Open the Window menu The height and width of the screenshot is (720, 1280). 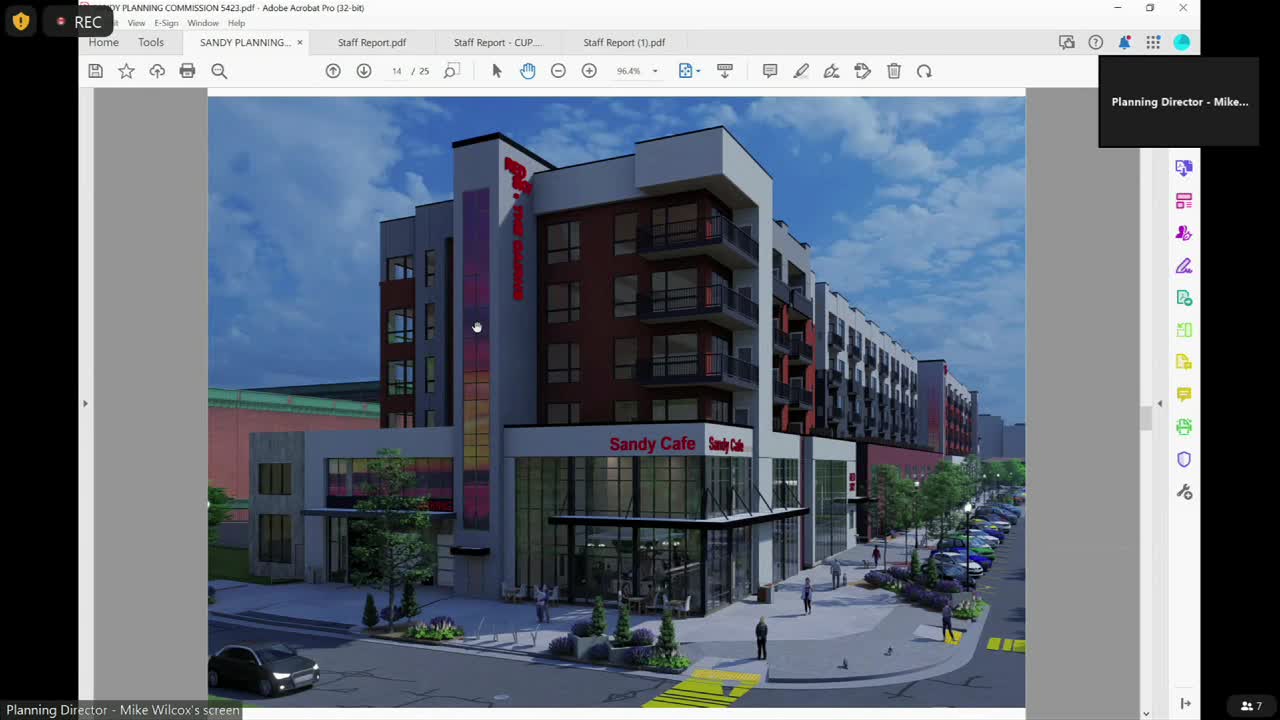(x=203, y=23)
